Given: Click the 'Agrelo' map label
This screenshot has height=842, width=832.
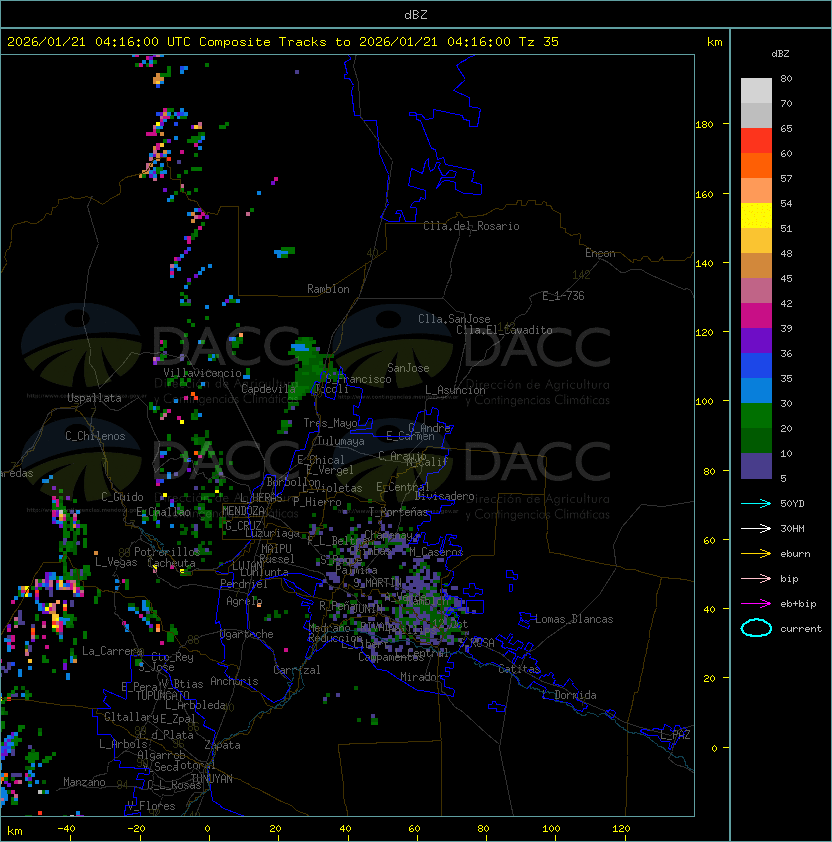Looking at the screenshot, I should pyautogui.click(x=244, y=601).
